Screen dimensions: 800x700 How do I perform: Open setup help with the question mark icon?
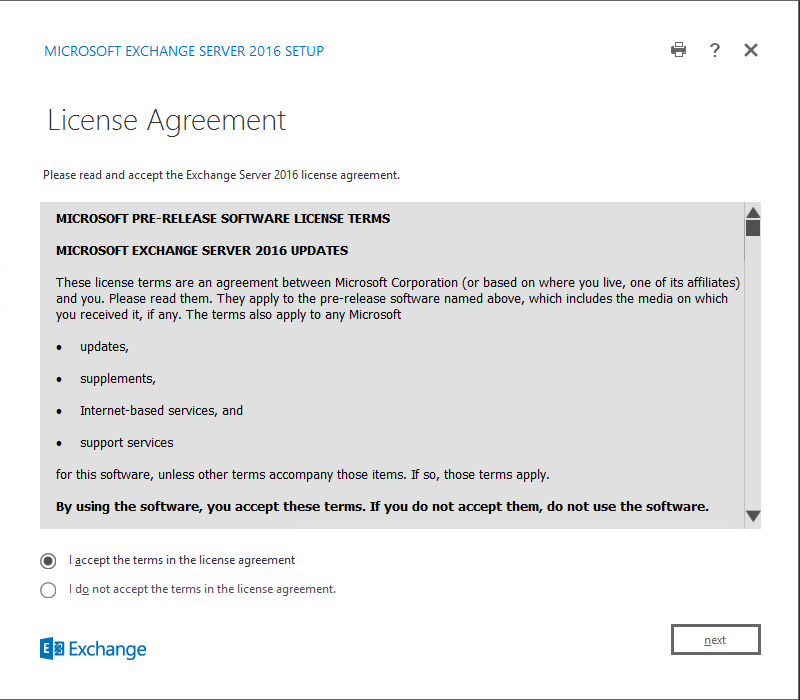[715, 50]
